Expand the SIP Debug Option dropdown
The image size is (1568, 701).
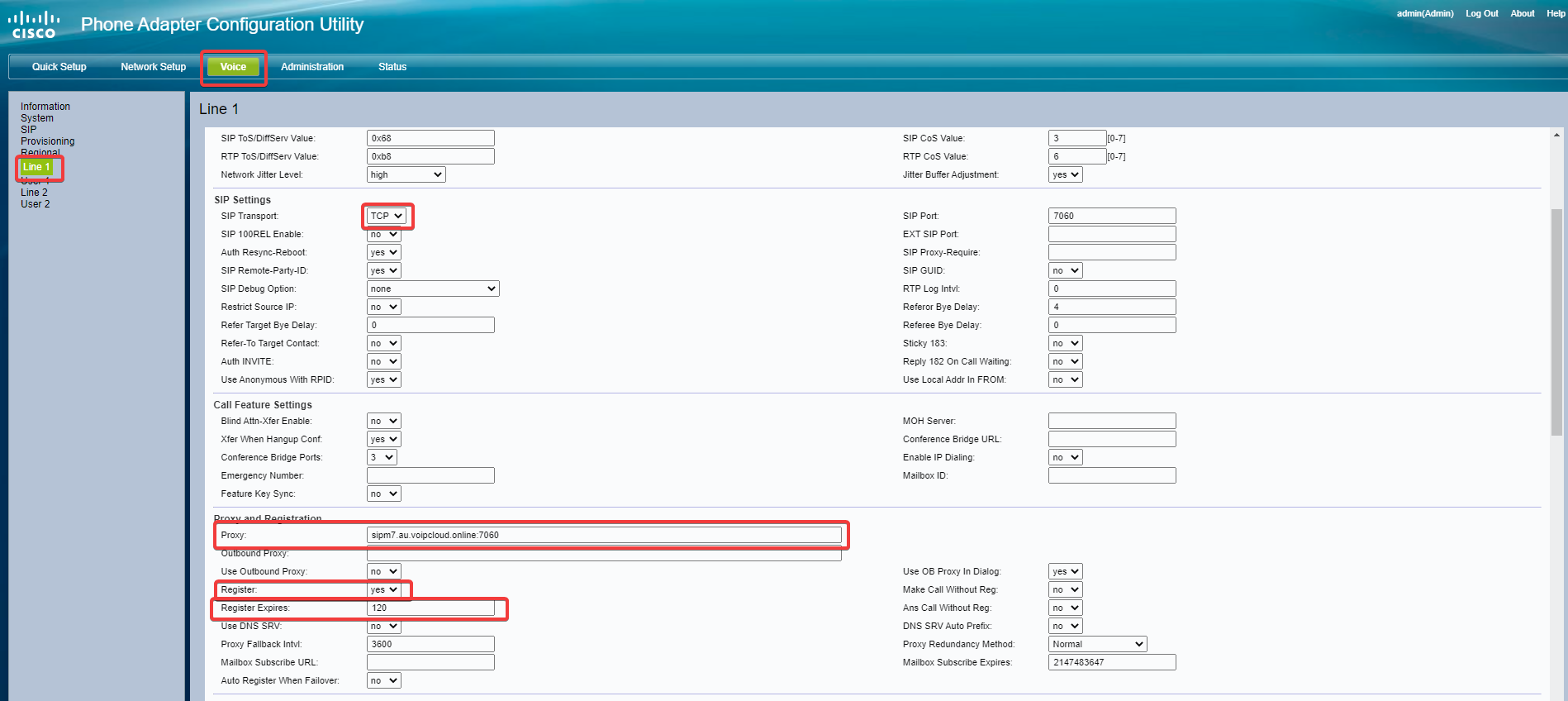433,289
